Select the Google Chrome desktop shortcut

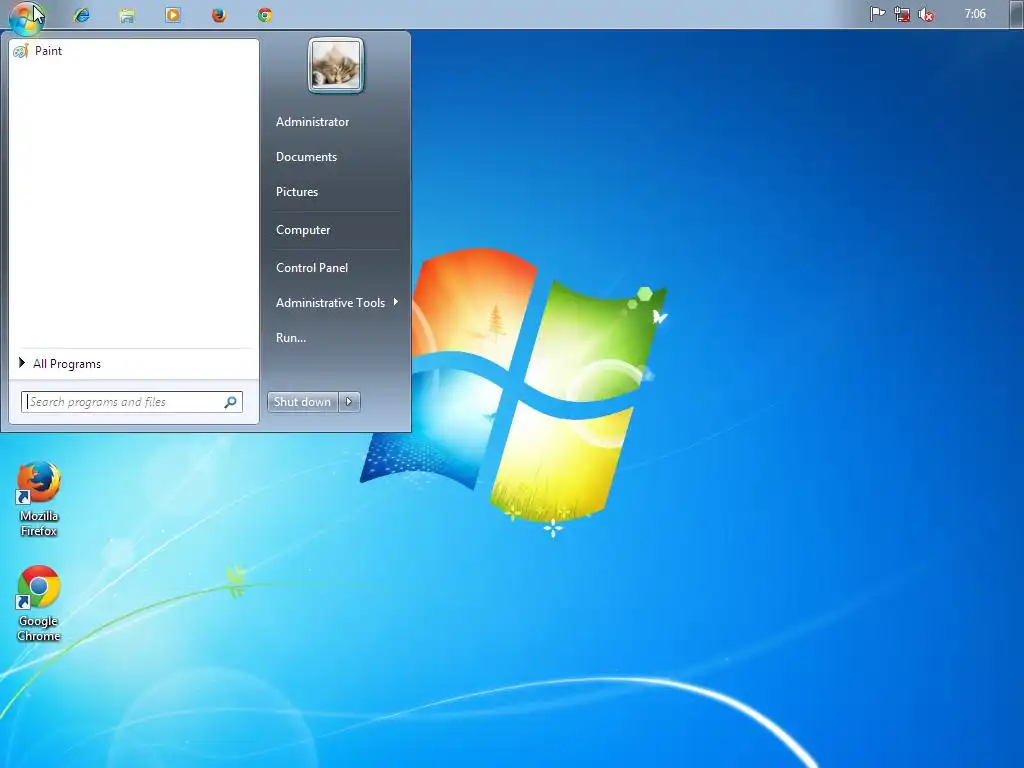[x=39, y=604]
